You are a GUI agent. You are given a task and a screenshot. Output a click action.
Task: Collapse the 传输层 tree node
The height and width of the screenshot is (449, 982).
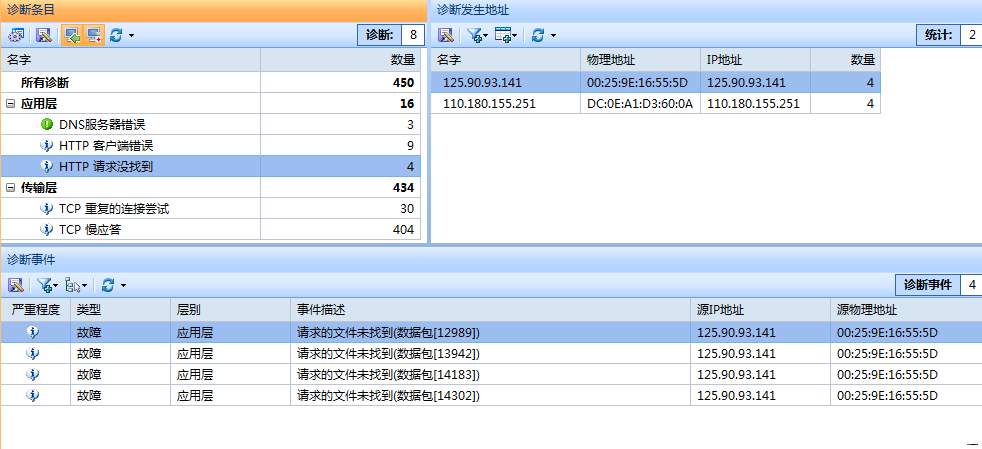click(x=11, y=187)
